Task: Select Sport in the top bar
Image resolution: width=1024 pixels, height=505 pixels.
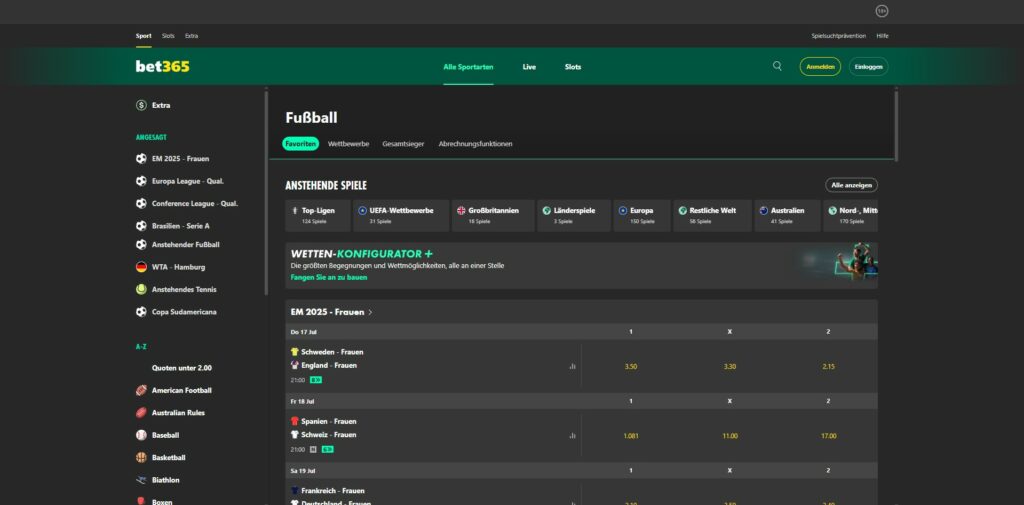Action: (144, 36)
